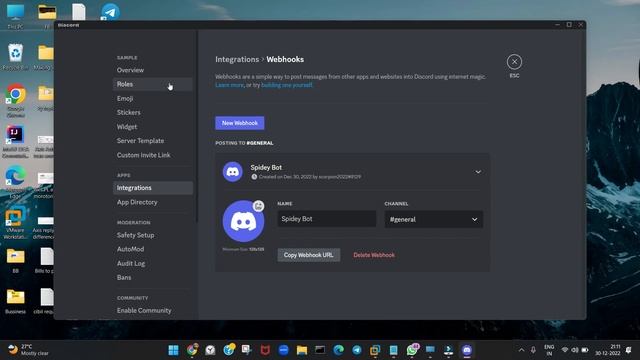640x360 pixels.
Task: Open the Wi-Fi network tray icon
Action: pos(565,350)
